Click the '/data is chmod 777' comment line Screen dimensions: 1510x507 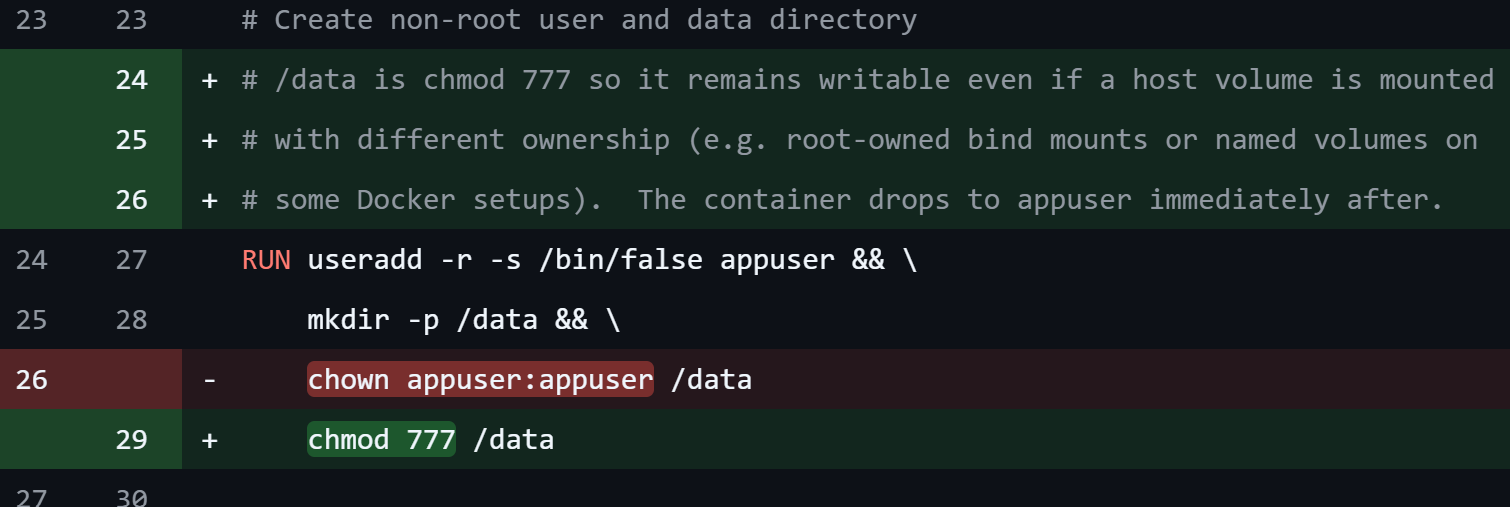point(867,80)
